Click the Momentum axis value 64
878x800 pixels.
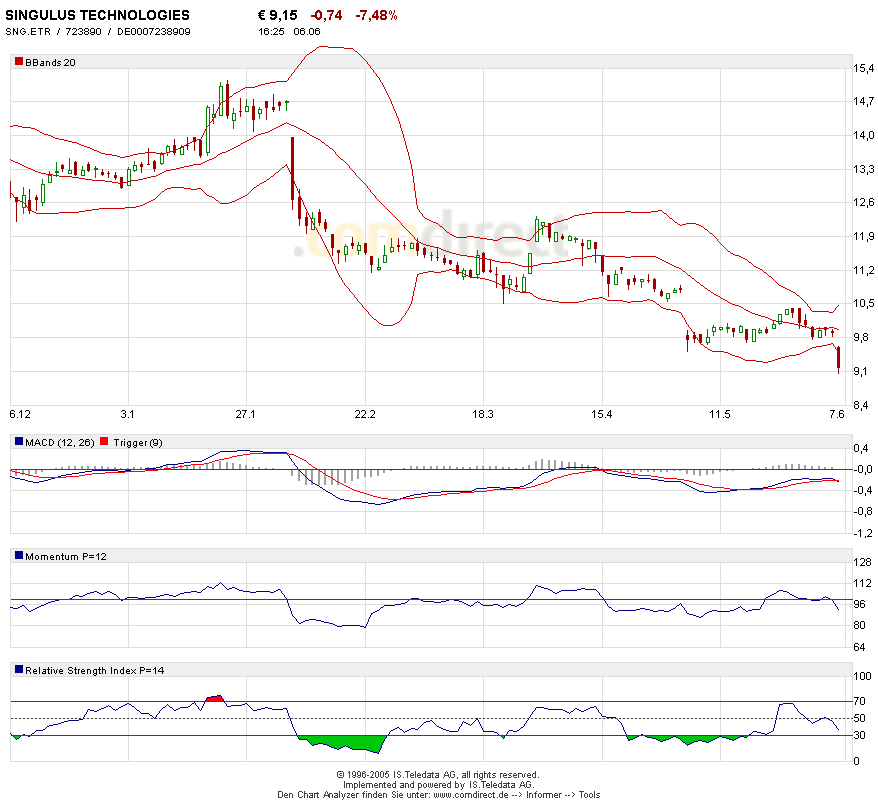pyautogui.click(x=860, y=647)
